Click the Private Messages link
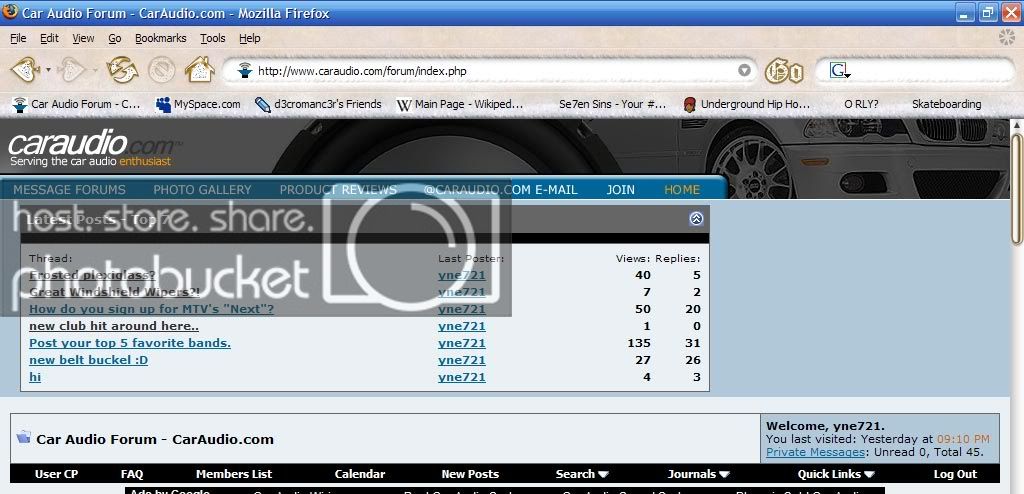Screen dimensions: 1024x494 [815, 452]
